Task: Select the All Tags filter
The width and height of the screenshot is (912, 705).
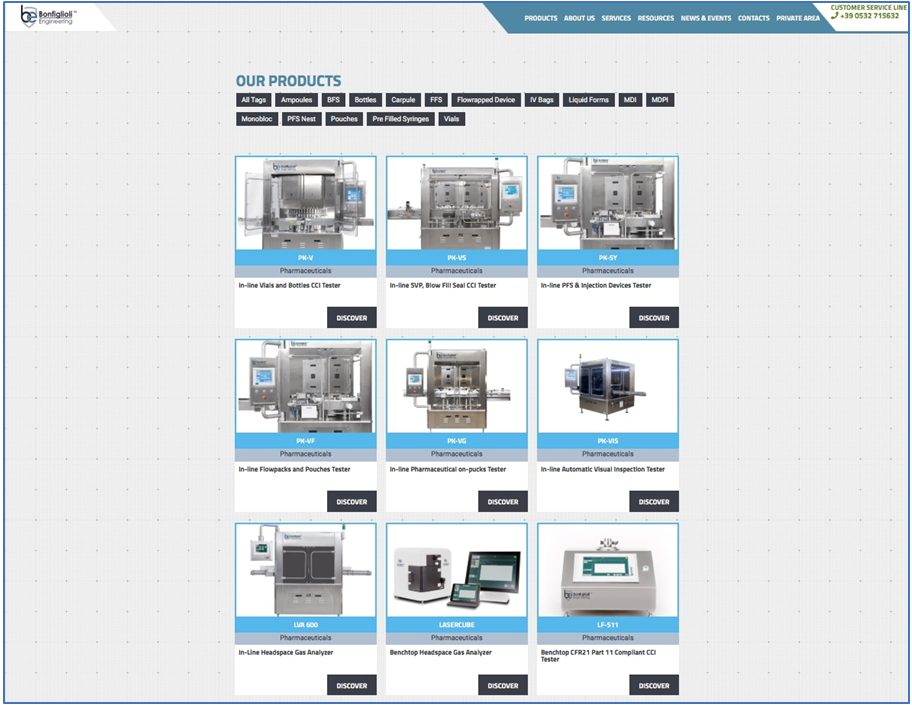Action: (253, 100)
